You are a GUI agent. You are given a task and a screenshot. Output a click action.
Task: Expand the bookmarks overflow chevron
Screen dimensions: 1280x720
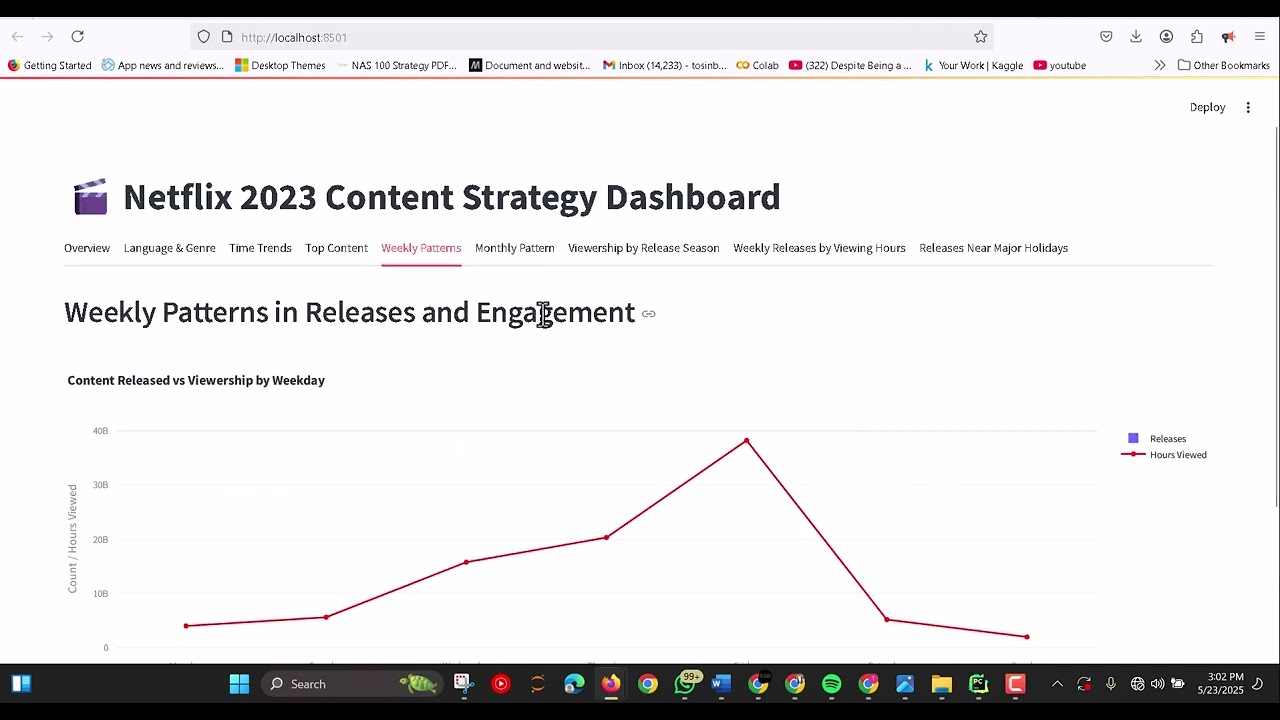1160,65
